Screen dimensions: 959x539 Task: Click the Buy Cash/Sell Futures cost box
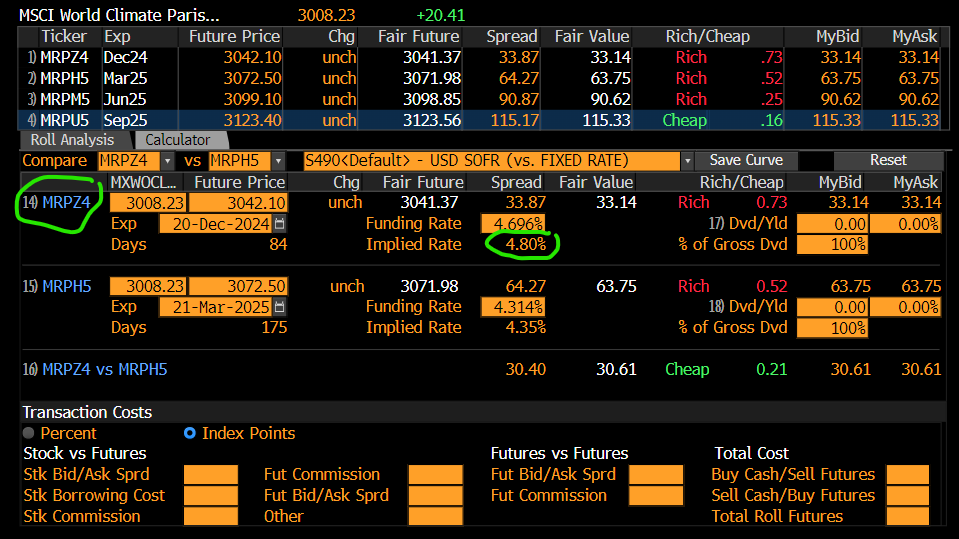coord(908,475)
